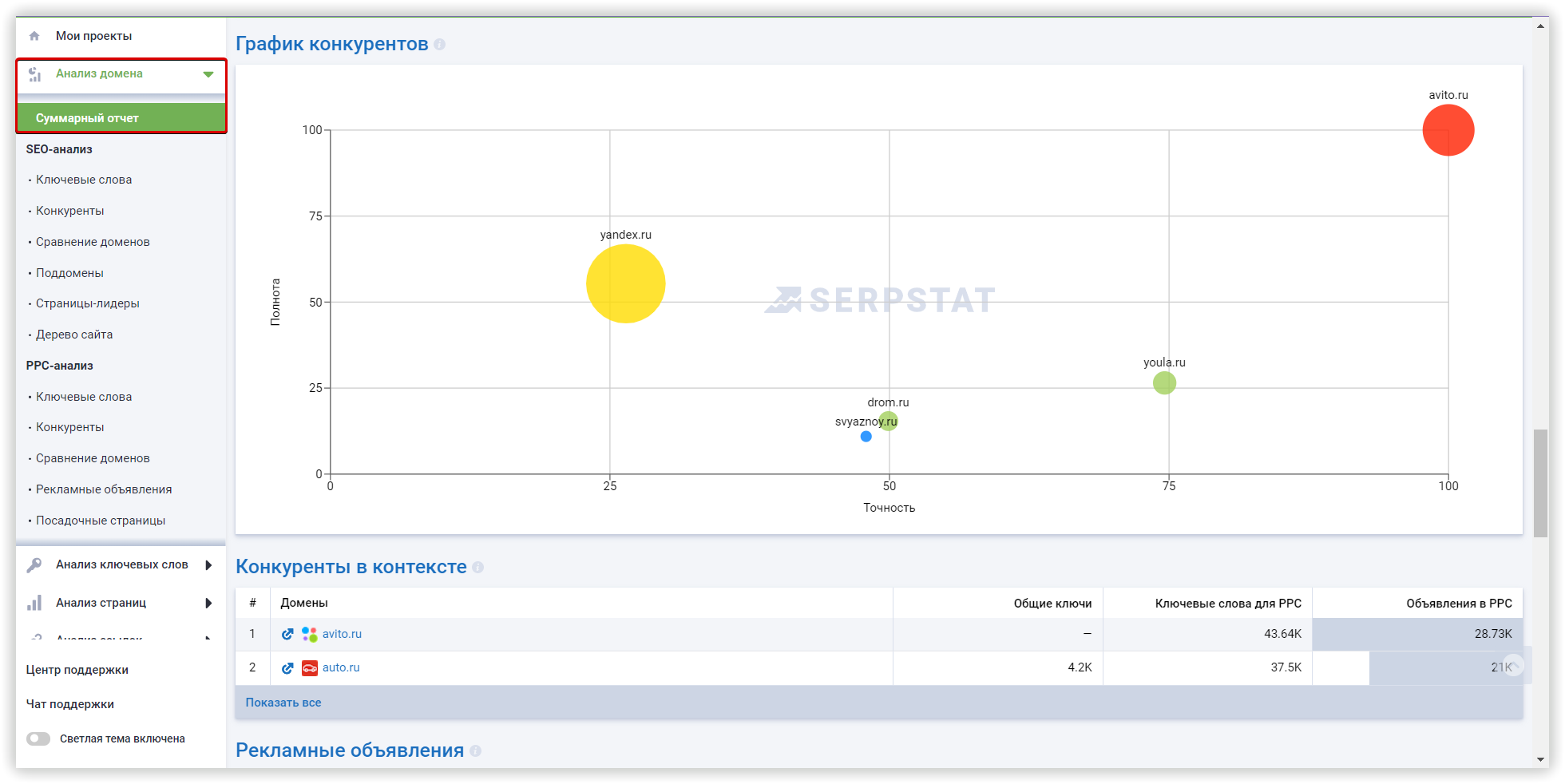Open Посадочные страницы menu item
Viewport: 1565px width, 784px height.
tap(101, 521)
